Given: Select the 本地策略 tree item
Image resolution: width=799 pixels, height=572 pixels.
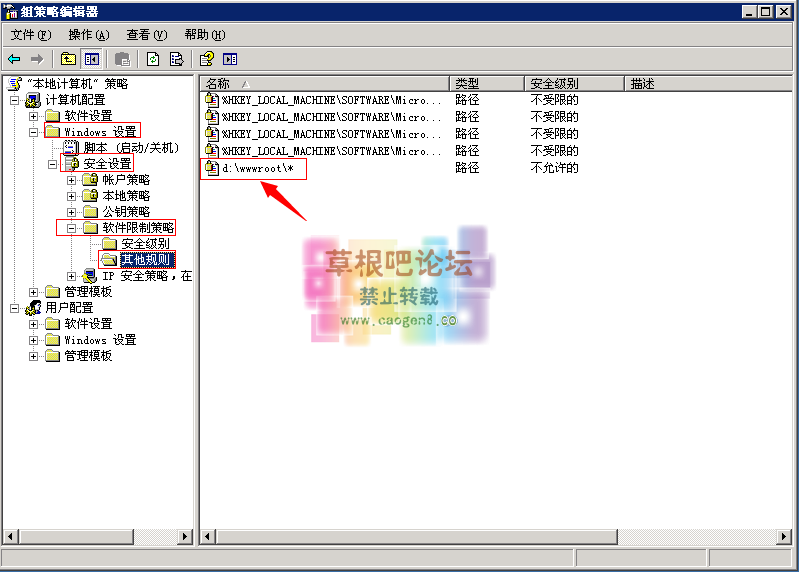Looking at the screenshot, I should click(x=126, y=196).
